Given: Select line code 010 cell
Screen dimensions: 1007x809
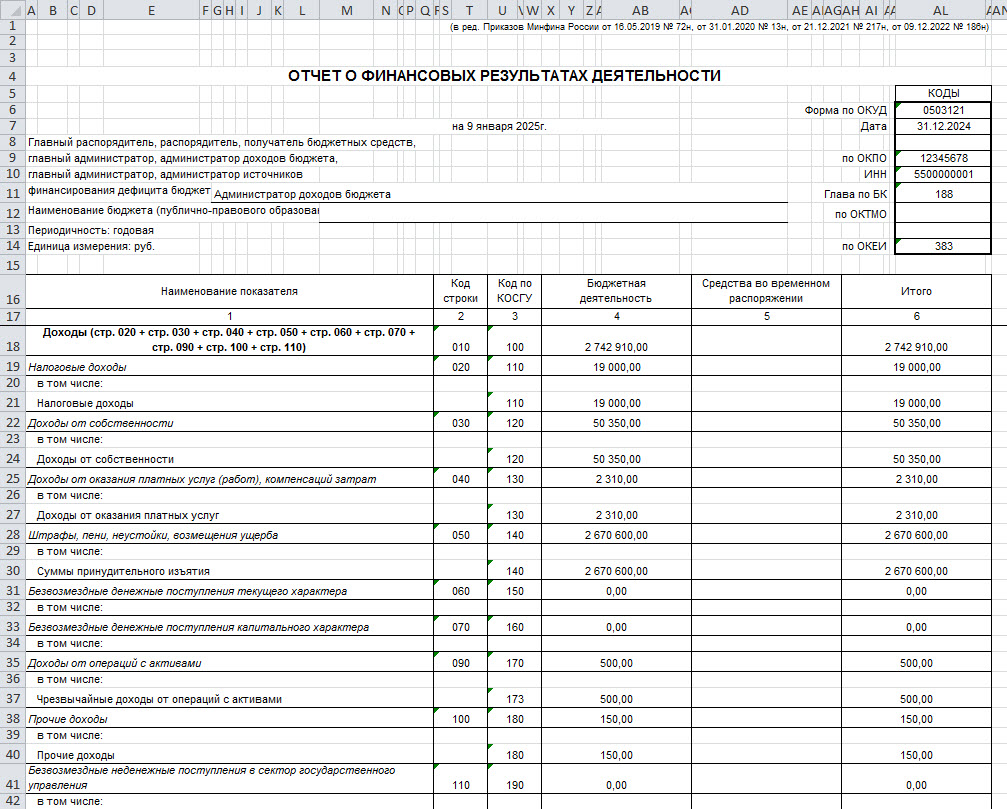Looking at the screenshot, I should [460, 340].
